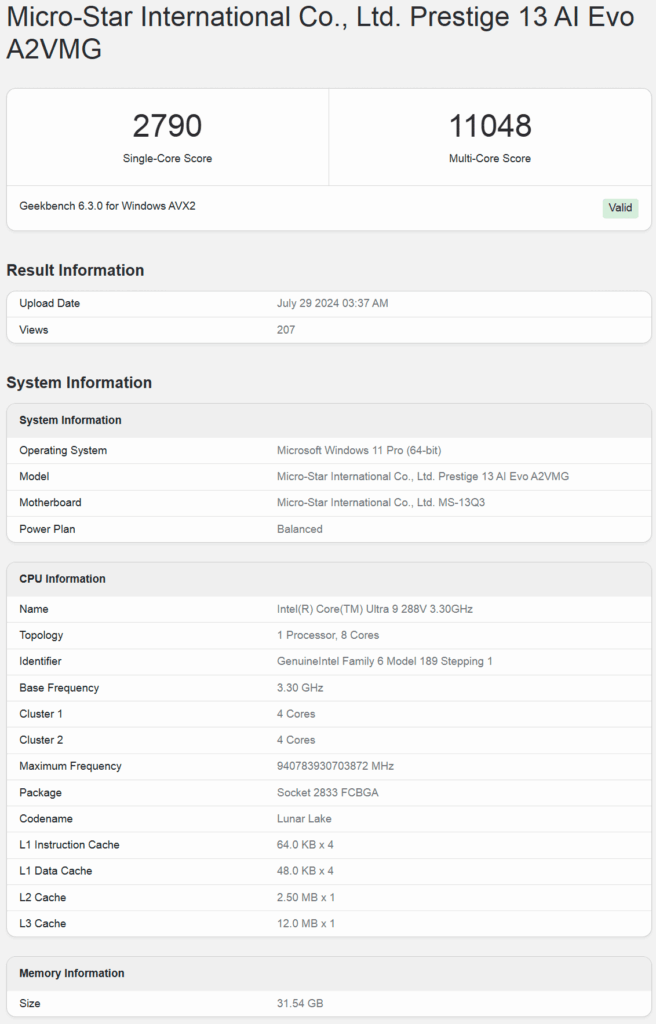Click the 4 Cores value for Cluster 2
Screen dimensions: 656x1024
click(x=296, y=740)
